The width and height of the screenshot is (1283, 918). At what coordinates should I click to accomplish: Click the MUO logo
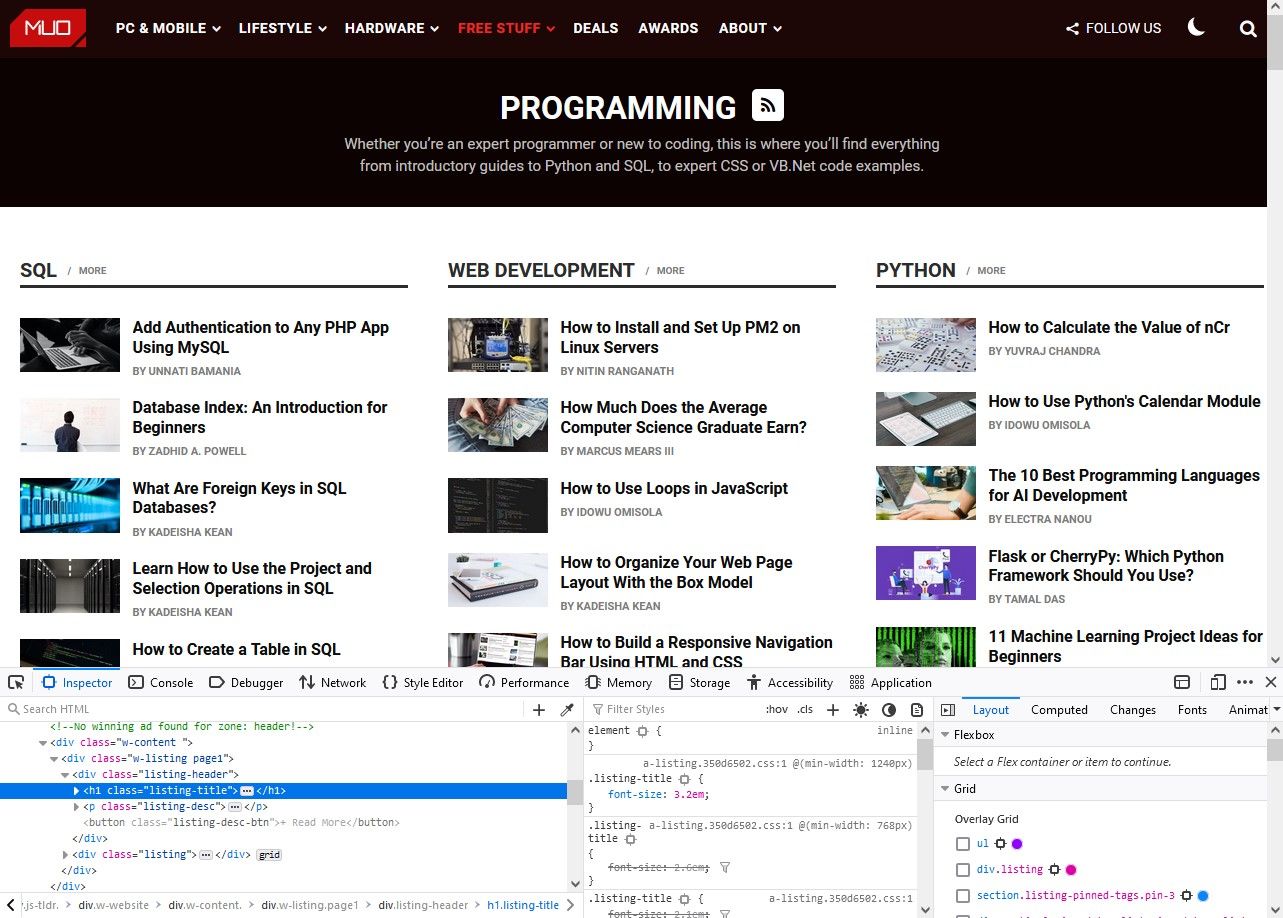[x=48, y=28]
